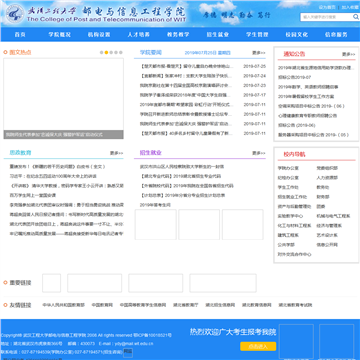The height and width of the screenshot is (360, 360).
Task: Open 人力资源部 in 校内导航
Action: [327, 178]
